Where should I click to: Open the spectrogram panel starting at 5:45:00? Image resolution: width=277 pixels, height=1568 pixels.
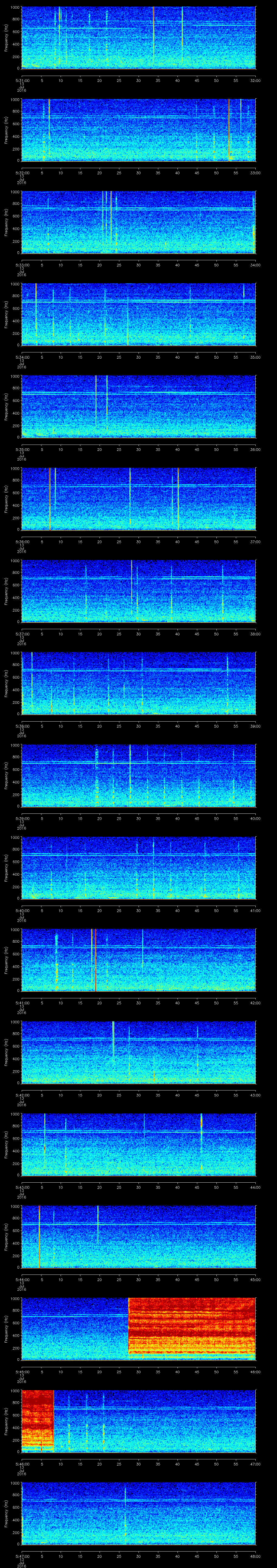tap(139, 1329)
